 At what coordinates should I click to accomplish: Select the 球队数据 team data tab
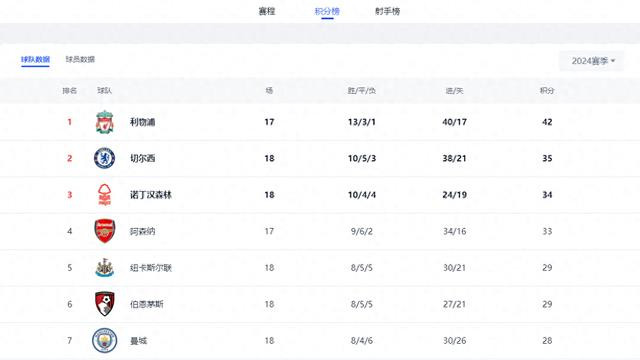pos(36,60)
